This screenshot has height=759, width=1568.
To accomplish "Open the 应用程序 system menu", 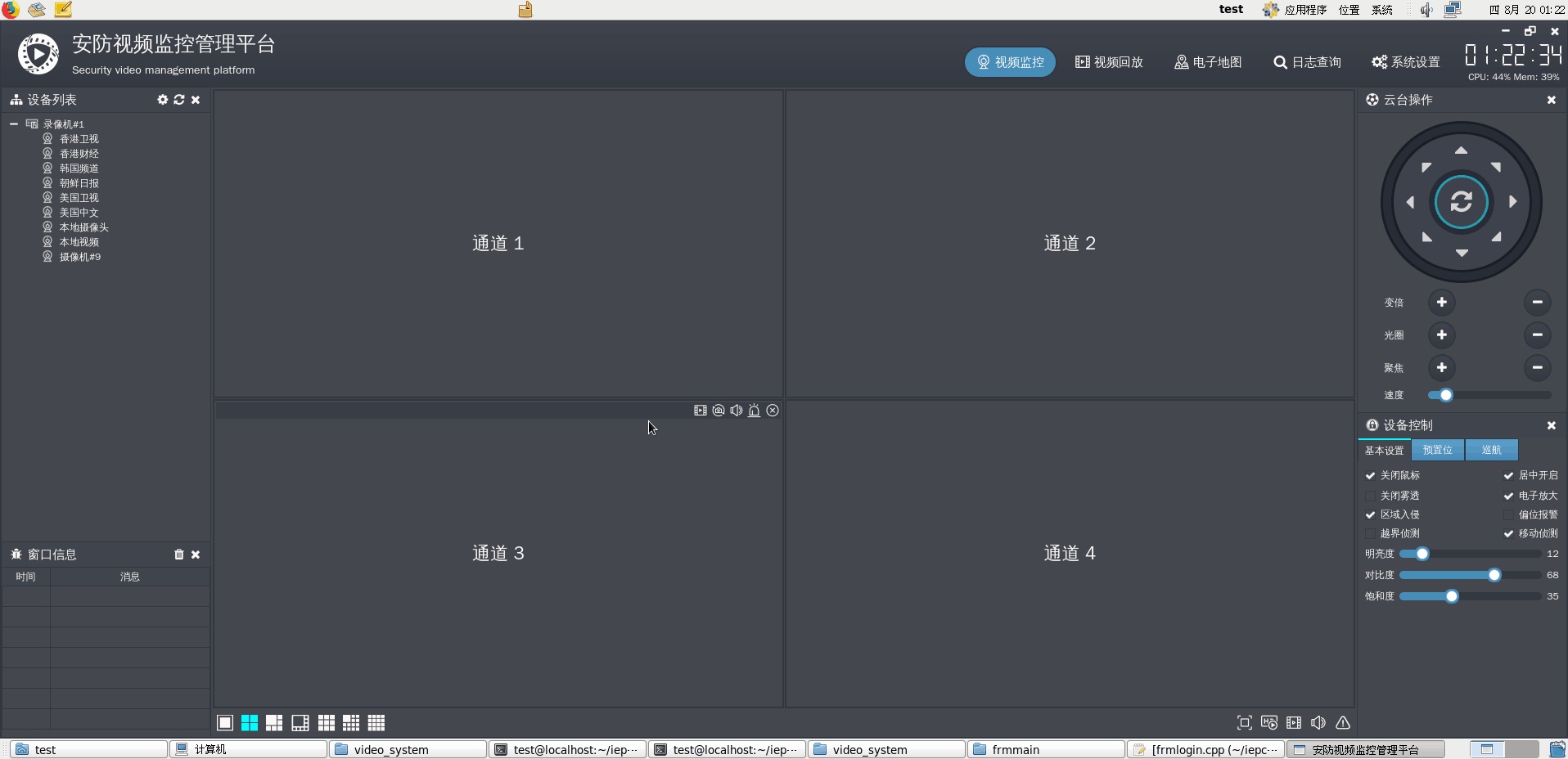I will pos(1304,10).
